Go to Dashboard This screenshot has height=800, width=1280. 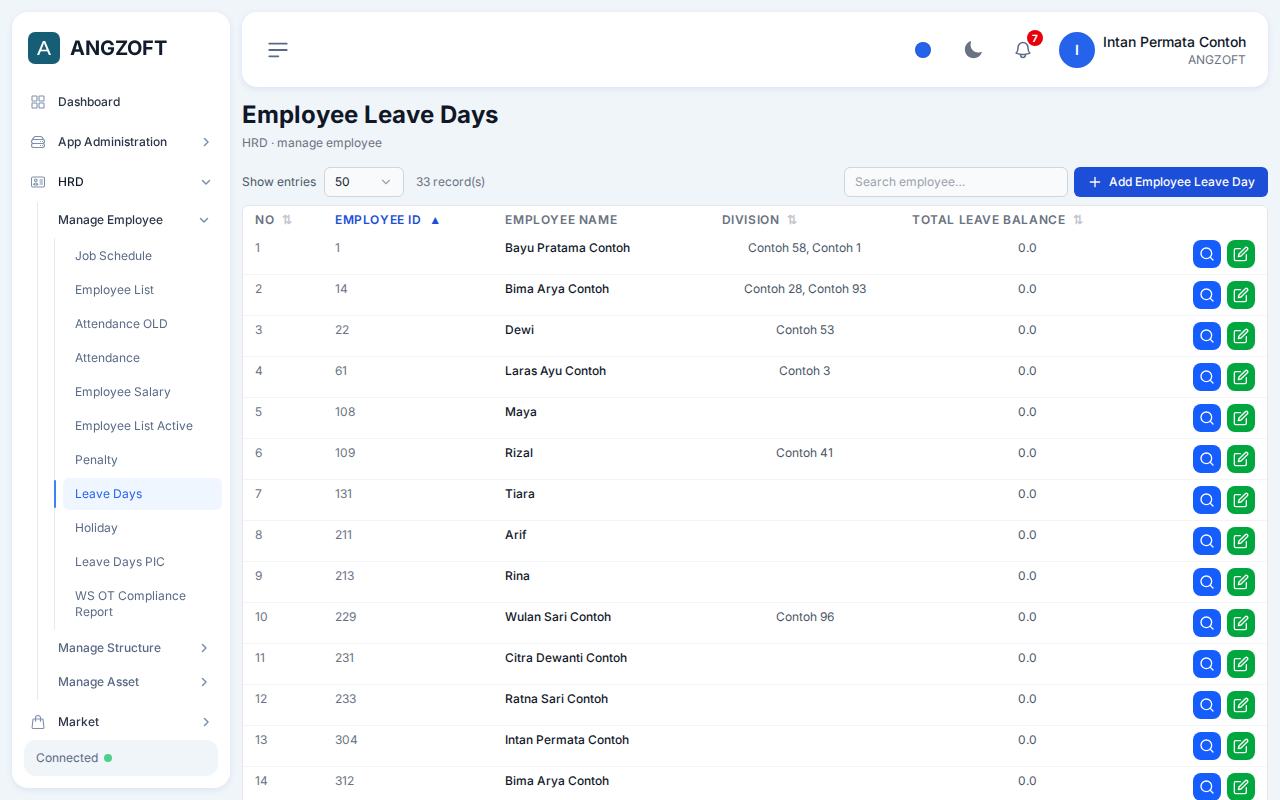click(x=121, y=102)
